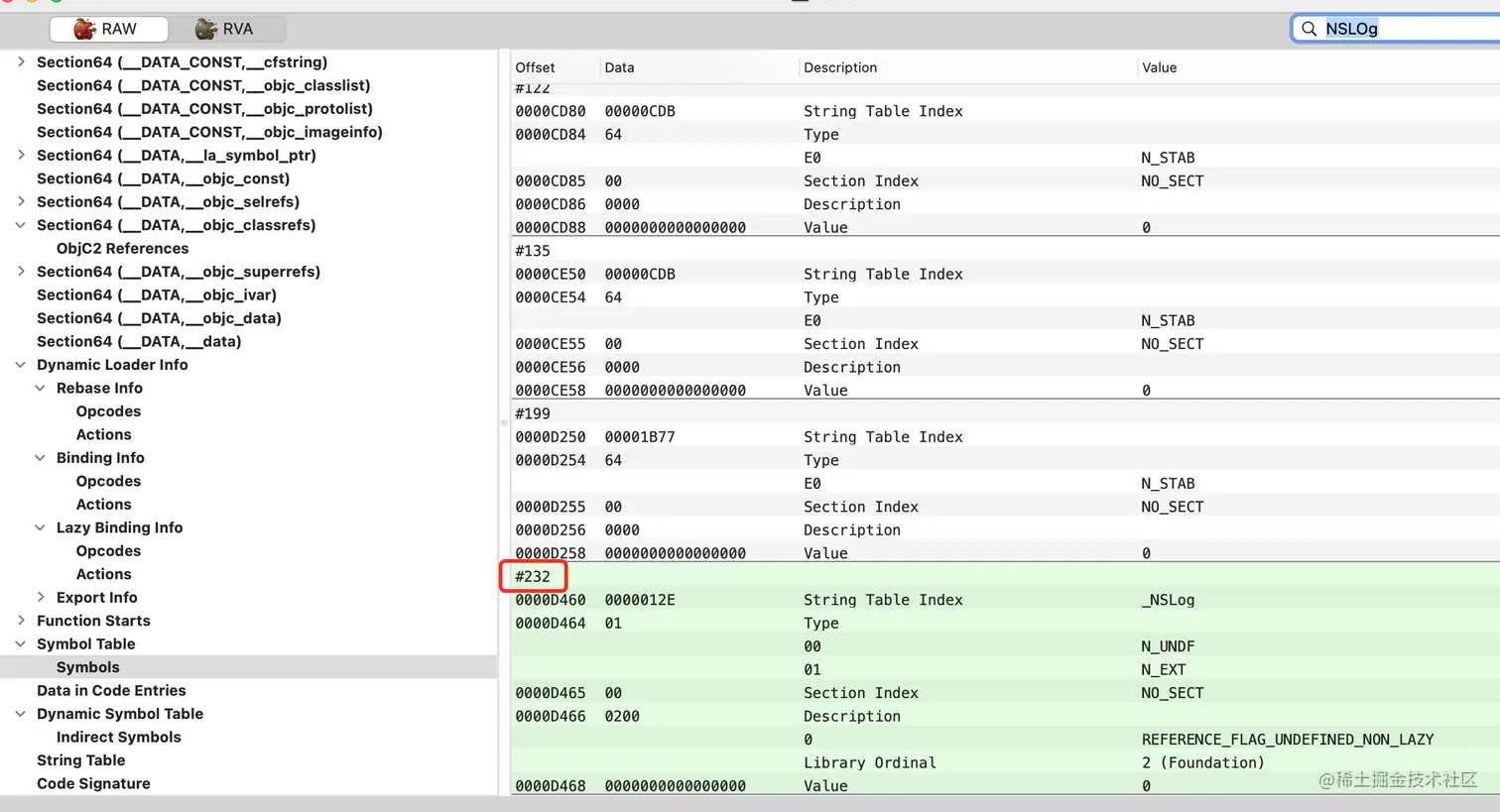
Task: Select Section64 __DATA_CONST,__objc_classlist
Action: point(203,85)
